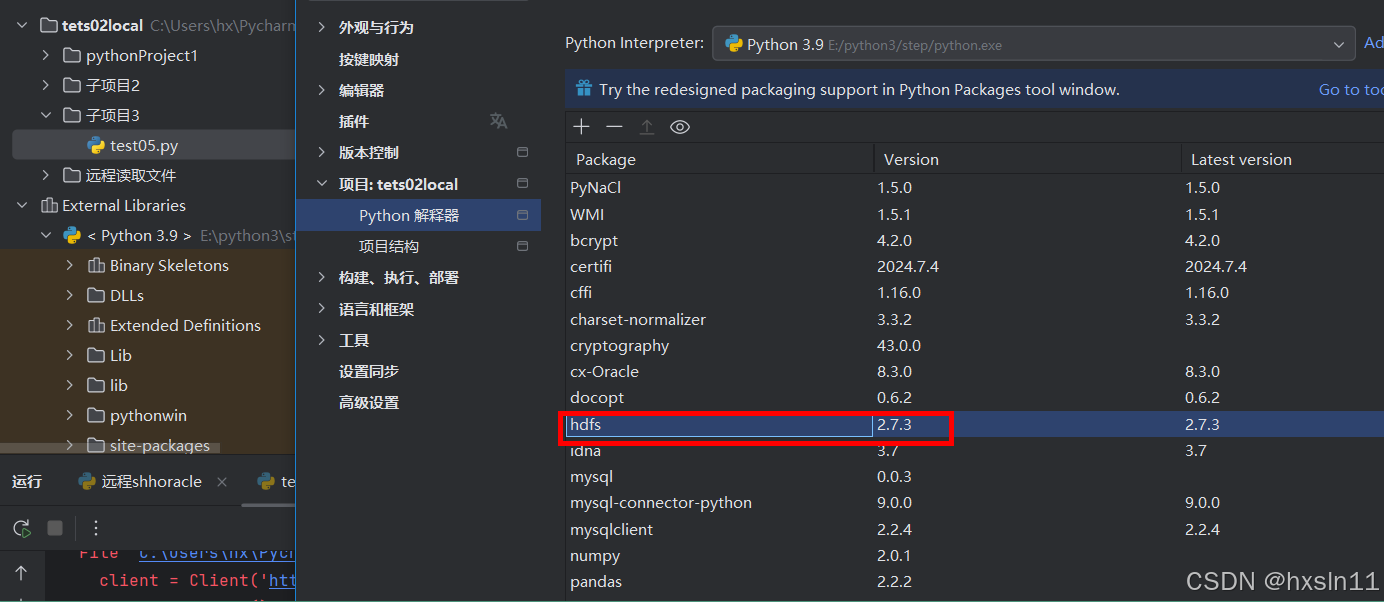Screen dimensions: 1384x605
Task: Open the Python Interpreter dropdown
Action: point(1338,43)
